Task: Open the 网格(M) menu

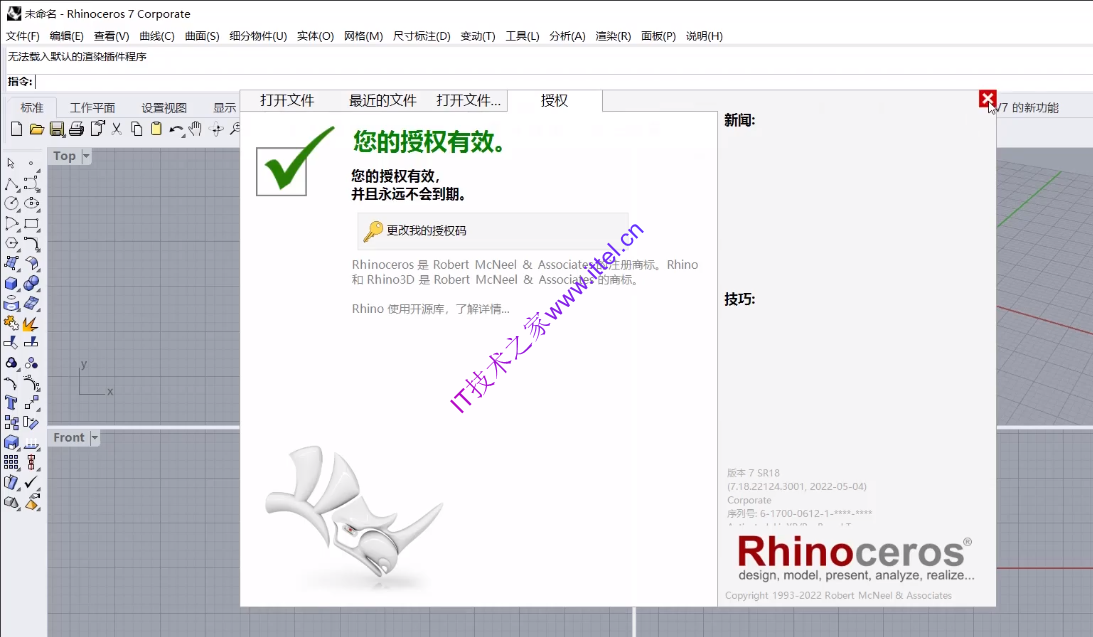Action: (363, 36)
